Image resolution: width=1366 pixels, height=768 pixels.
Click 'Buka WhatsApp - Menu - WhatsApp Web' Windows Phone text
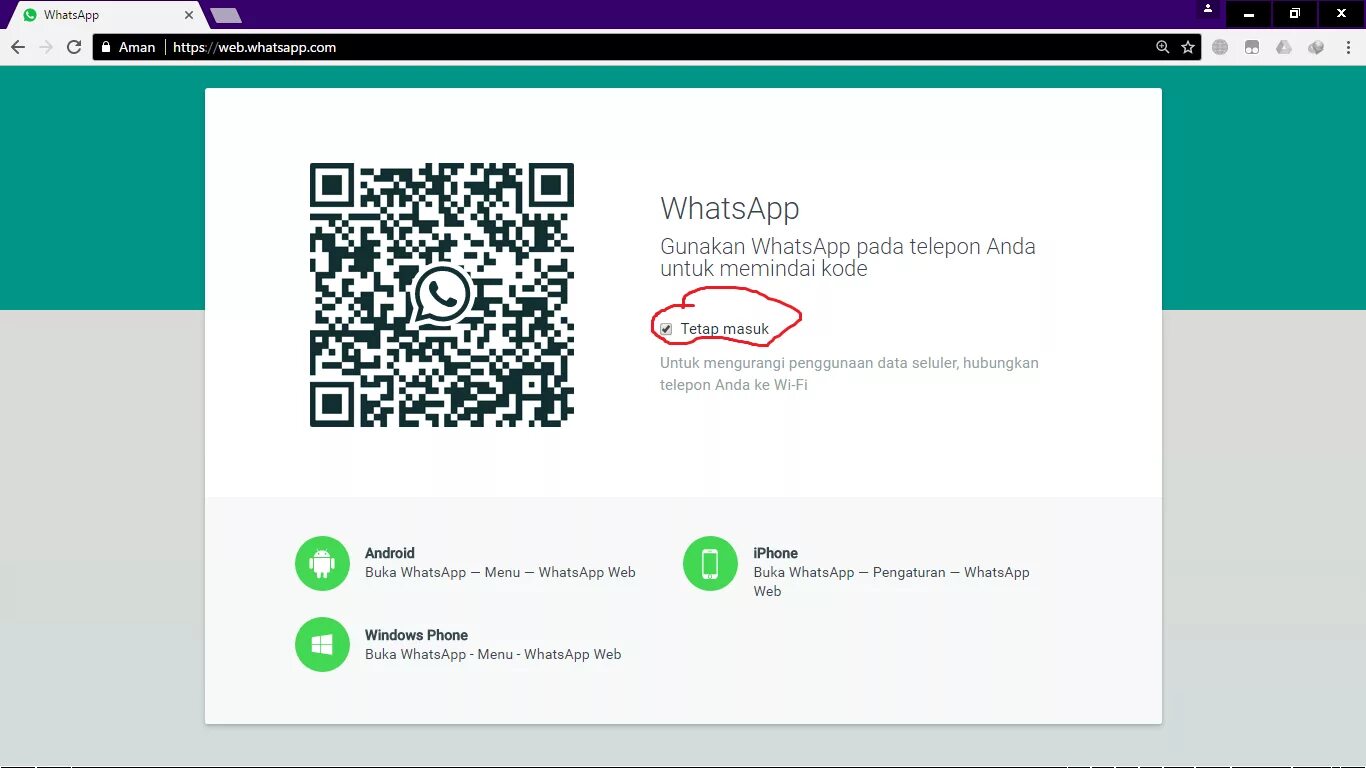click(493, 655)
